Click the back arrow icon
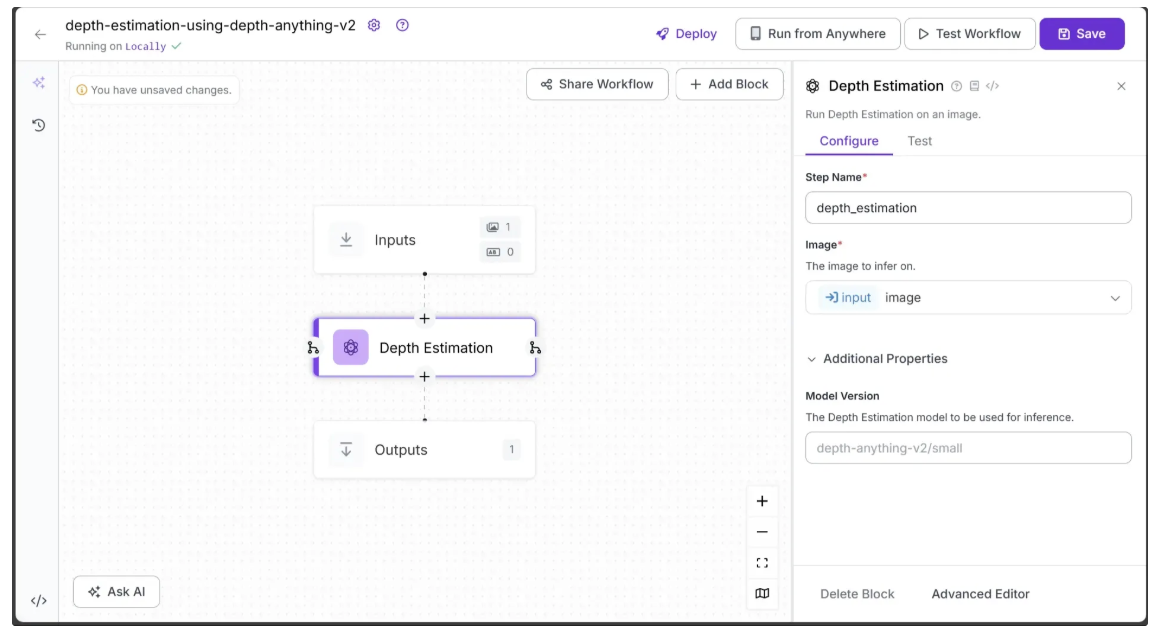The height and width of the screenshot is (638, 1160). [40, 34]
